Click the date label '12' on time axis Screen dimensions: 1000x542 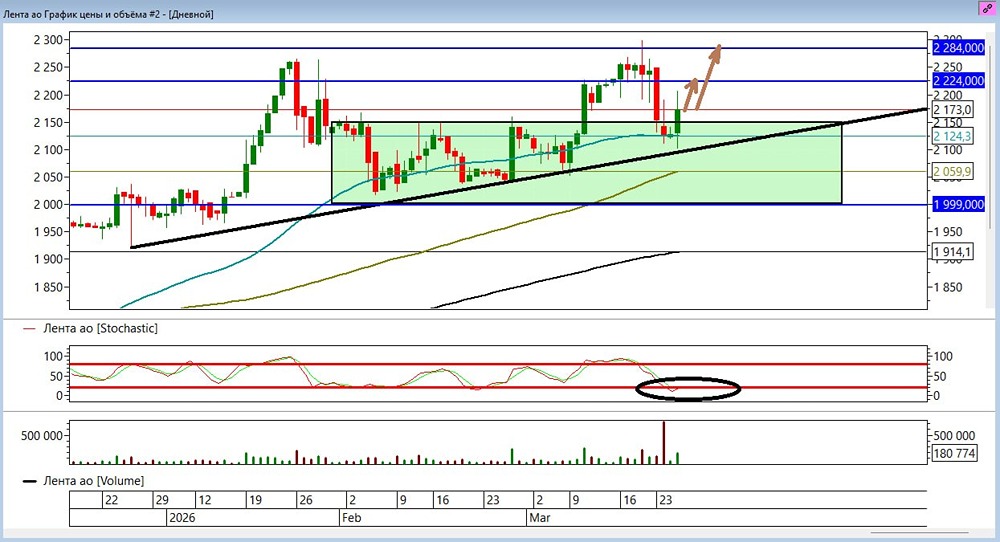[x=204, y=500]
